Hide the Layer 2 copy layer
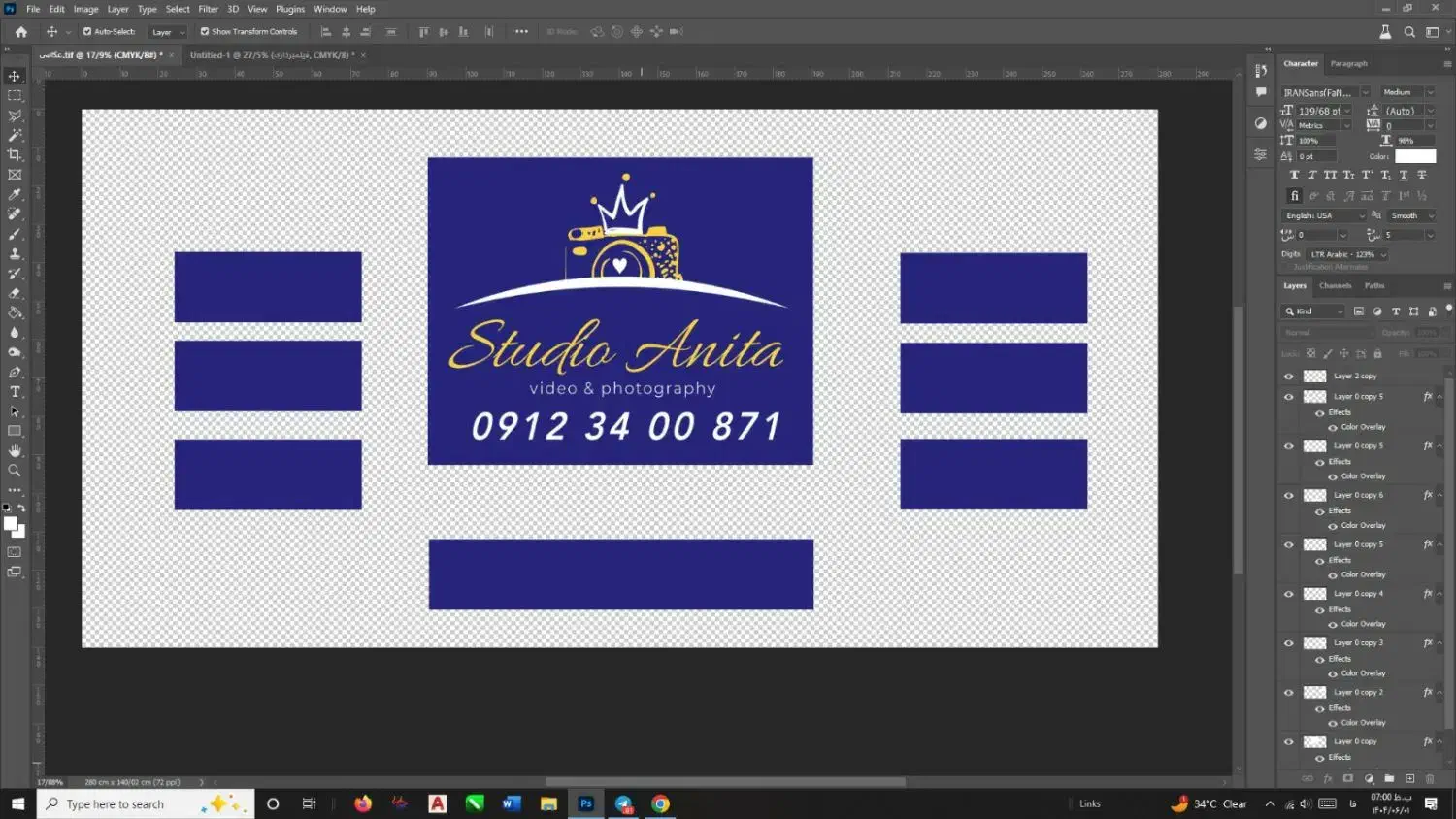The width and height of the screenshot is (1456, 819). point(1289,377)
